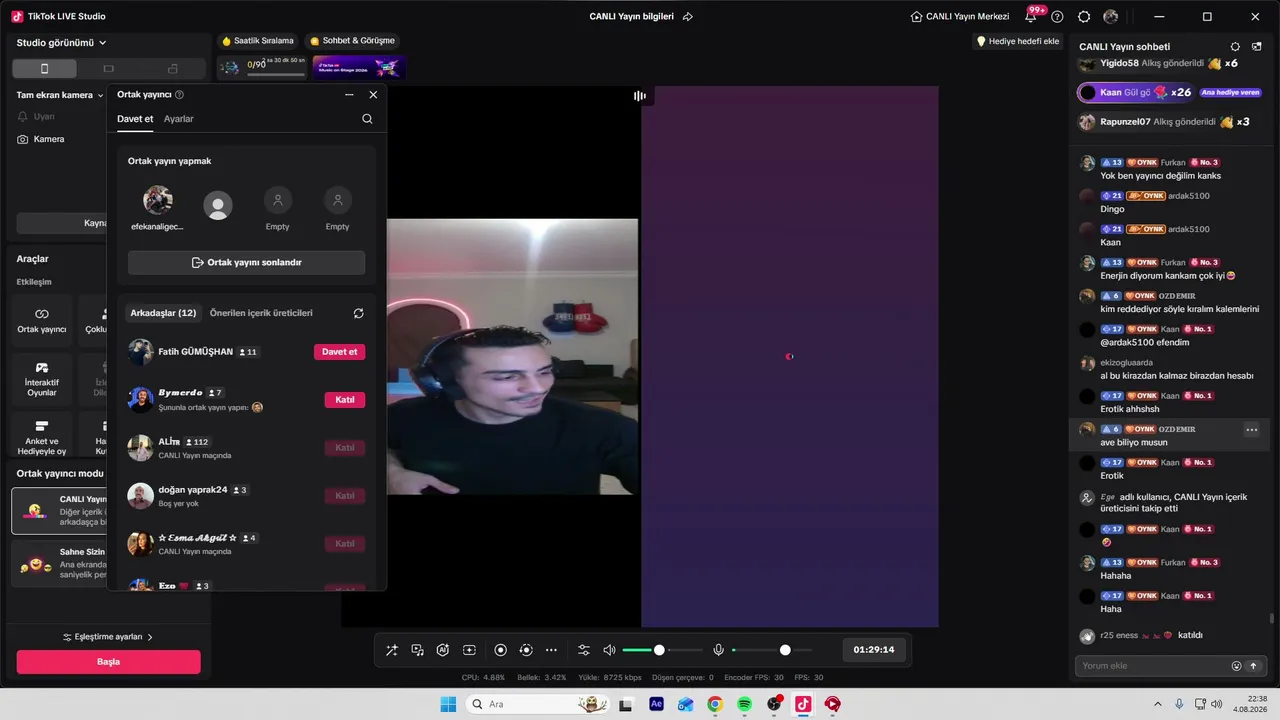This screenshot has height=720, width=1280.
Task: Open the three-dot more options in bottom toolbar
Action: pos(551,650)
